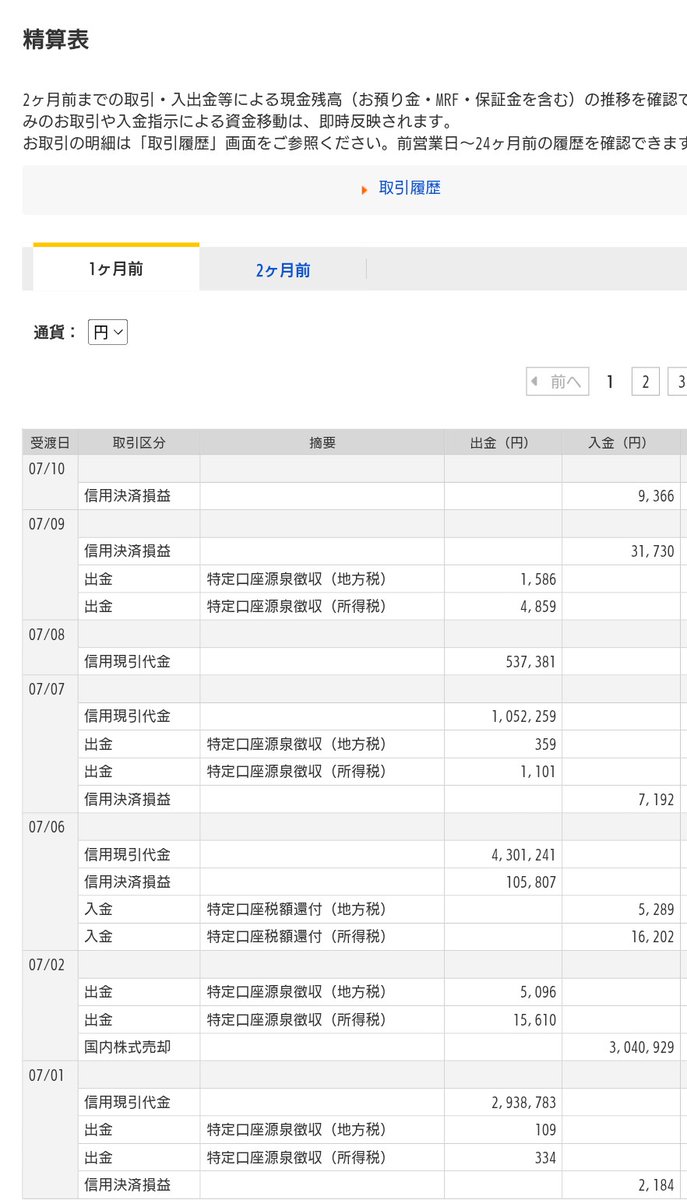Click the withdrawal amount 109
The height and width of the screenshot is (1200, 687).
point(545,1131)
